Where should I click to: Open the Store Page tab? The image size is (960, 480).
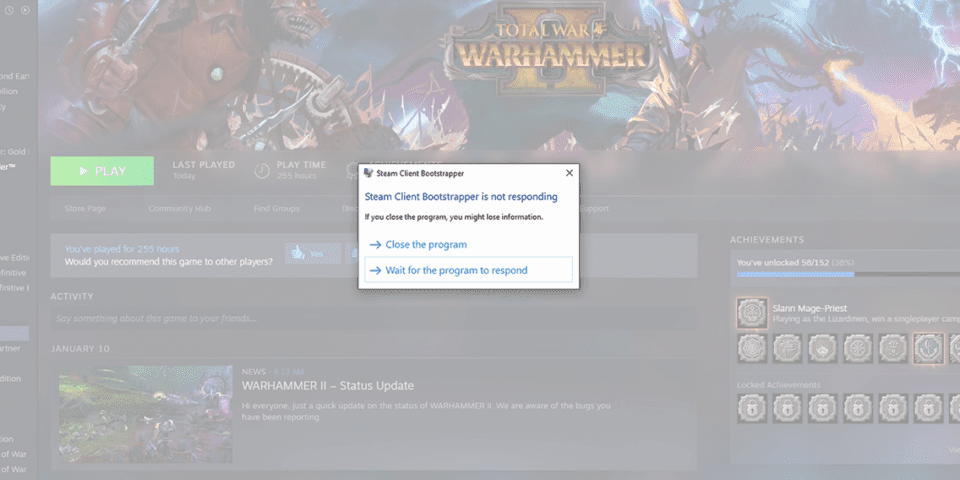click(x=85, y=209)
